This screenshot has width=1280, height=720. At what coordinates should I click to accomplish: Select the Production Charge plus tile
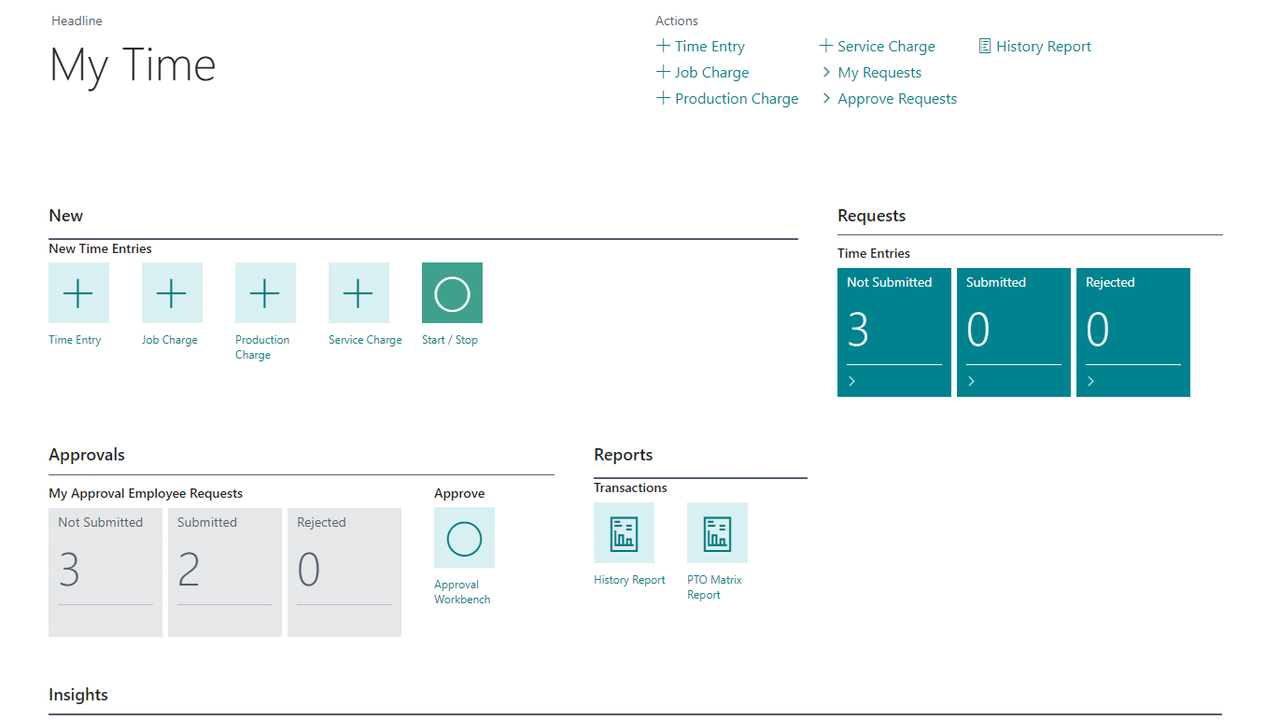click(x=265, y=293)
